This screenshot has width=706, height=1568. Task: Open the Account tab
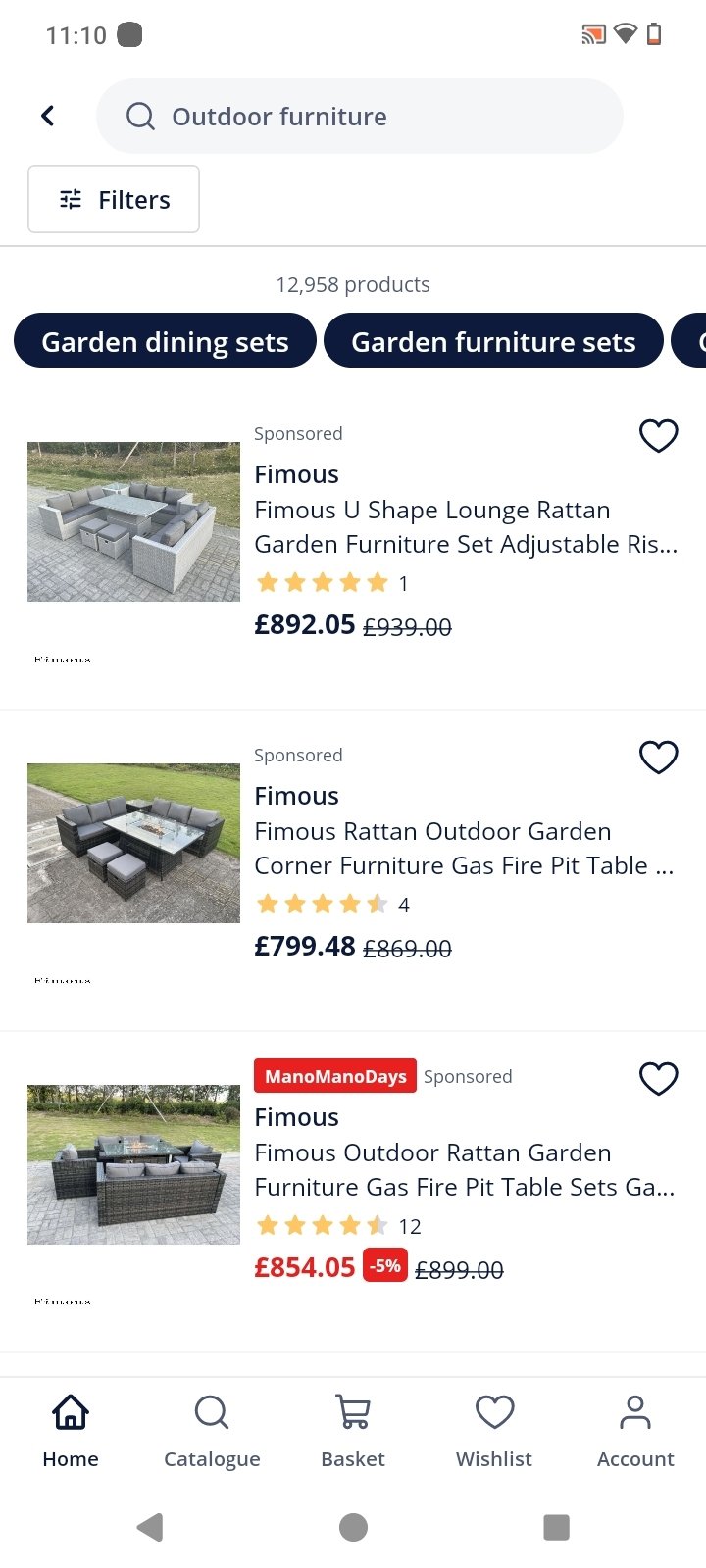pos(635,1431)
